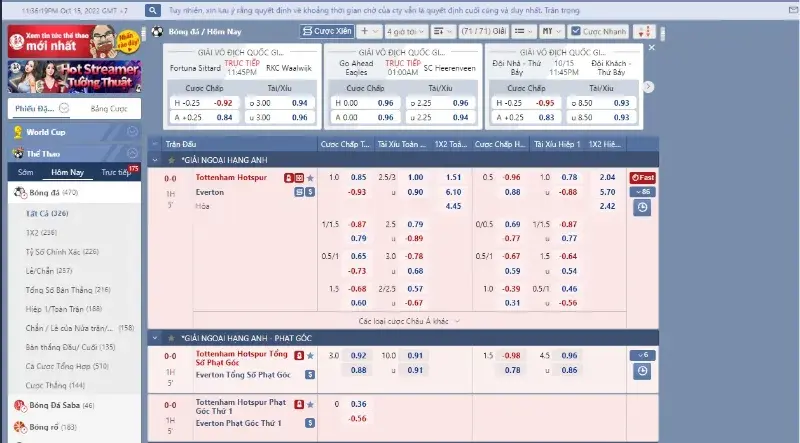This screenshot has width=800, height=443.
Task: Open the Phiếu Đặ... bet slip tab
Action: (x=41, y=108)
